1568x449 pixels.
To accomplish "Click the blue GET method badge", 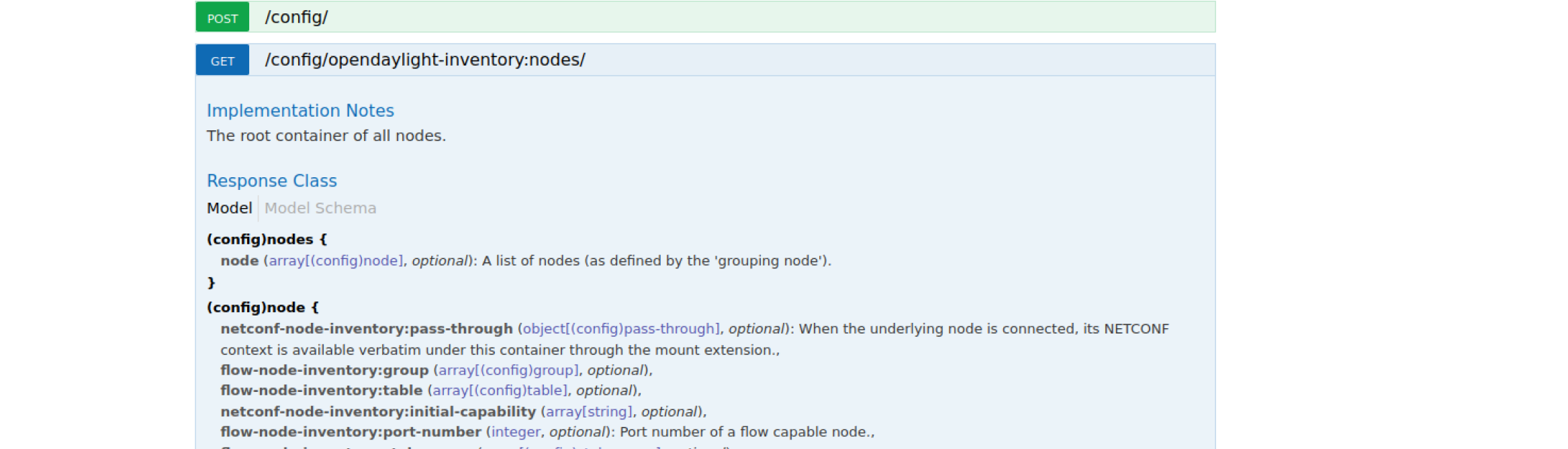I will coord(222,60).
